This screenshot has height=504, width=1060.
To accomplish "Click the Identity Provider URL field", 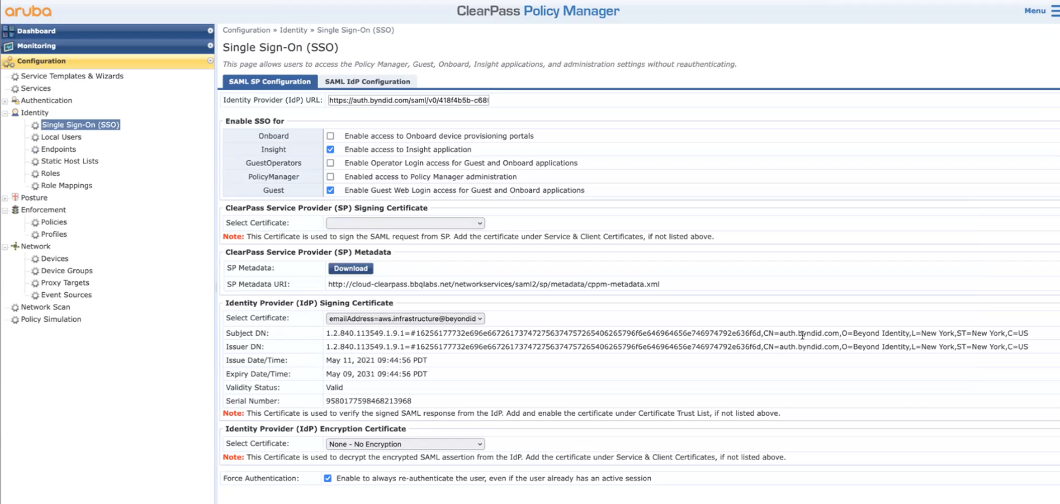I will point(407,100).
